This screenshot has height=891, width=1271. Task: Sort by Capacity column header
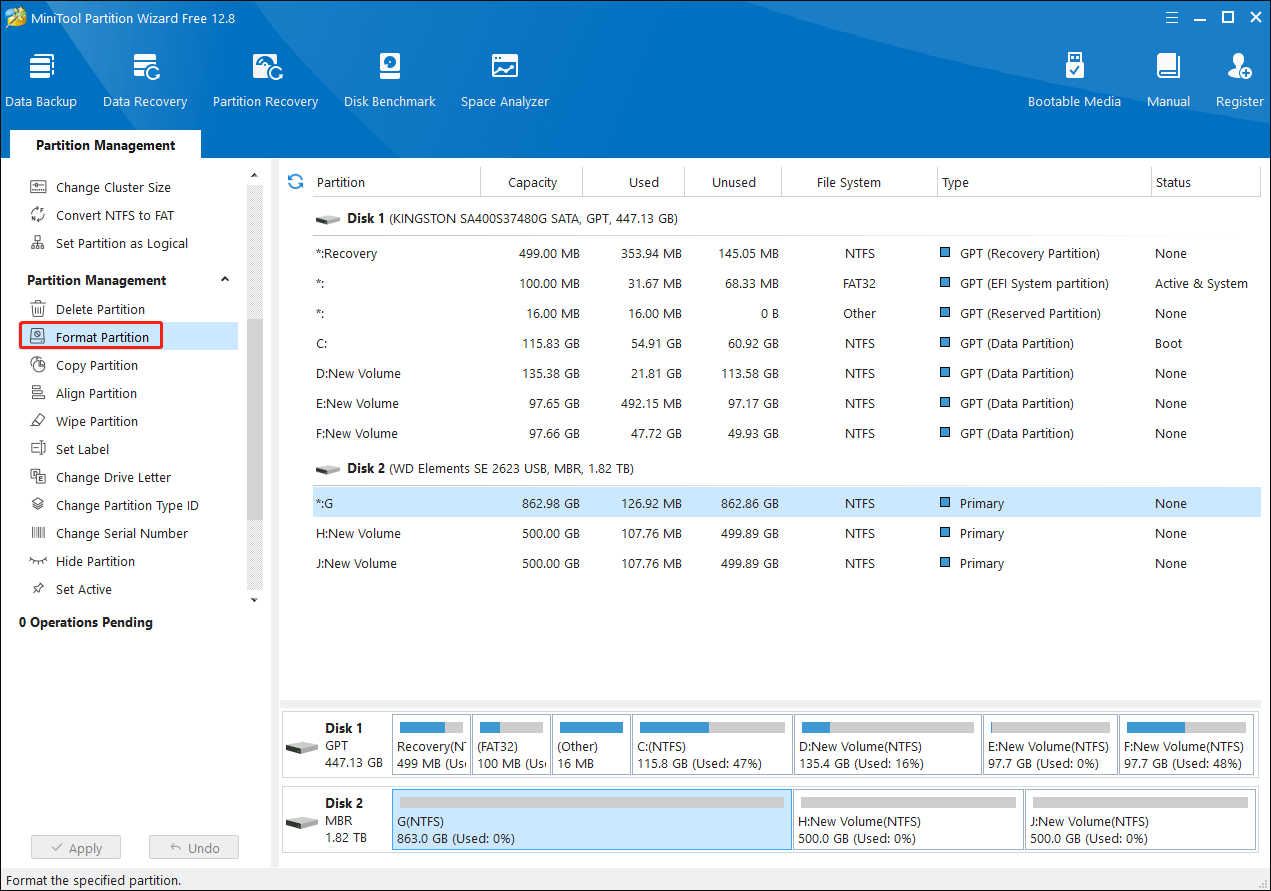tap(532, 182)
